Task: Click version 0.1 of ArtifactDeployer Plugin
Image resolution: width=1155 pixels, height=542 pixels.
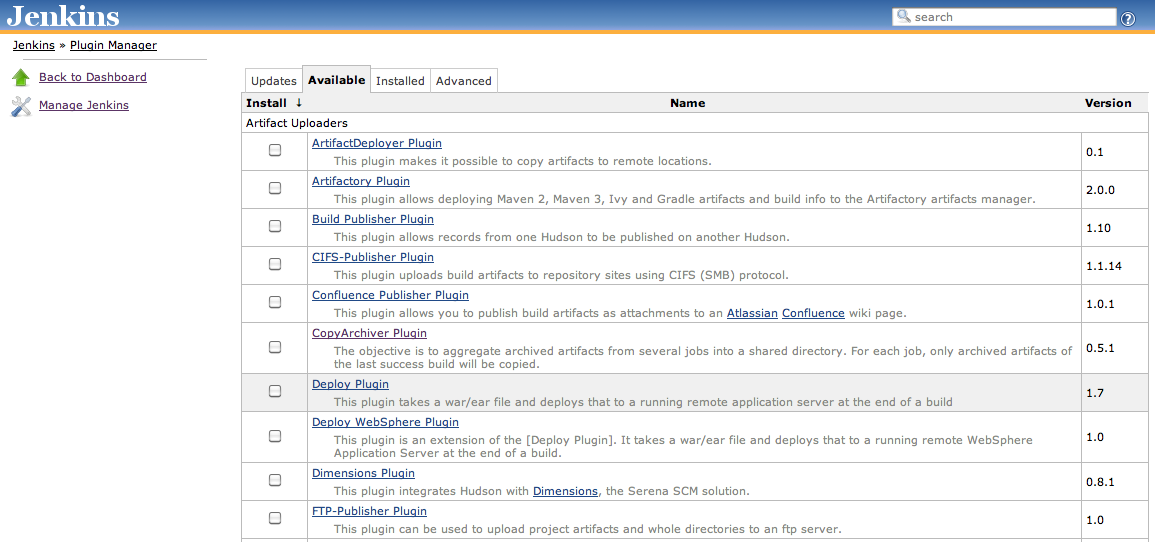Action: (x=1095, y=152)
